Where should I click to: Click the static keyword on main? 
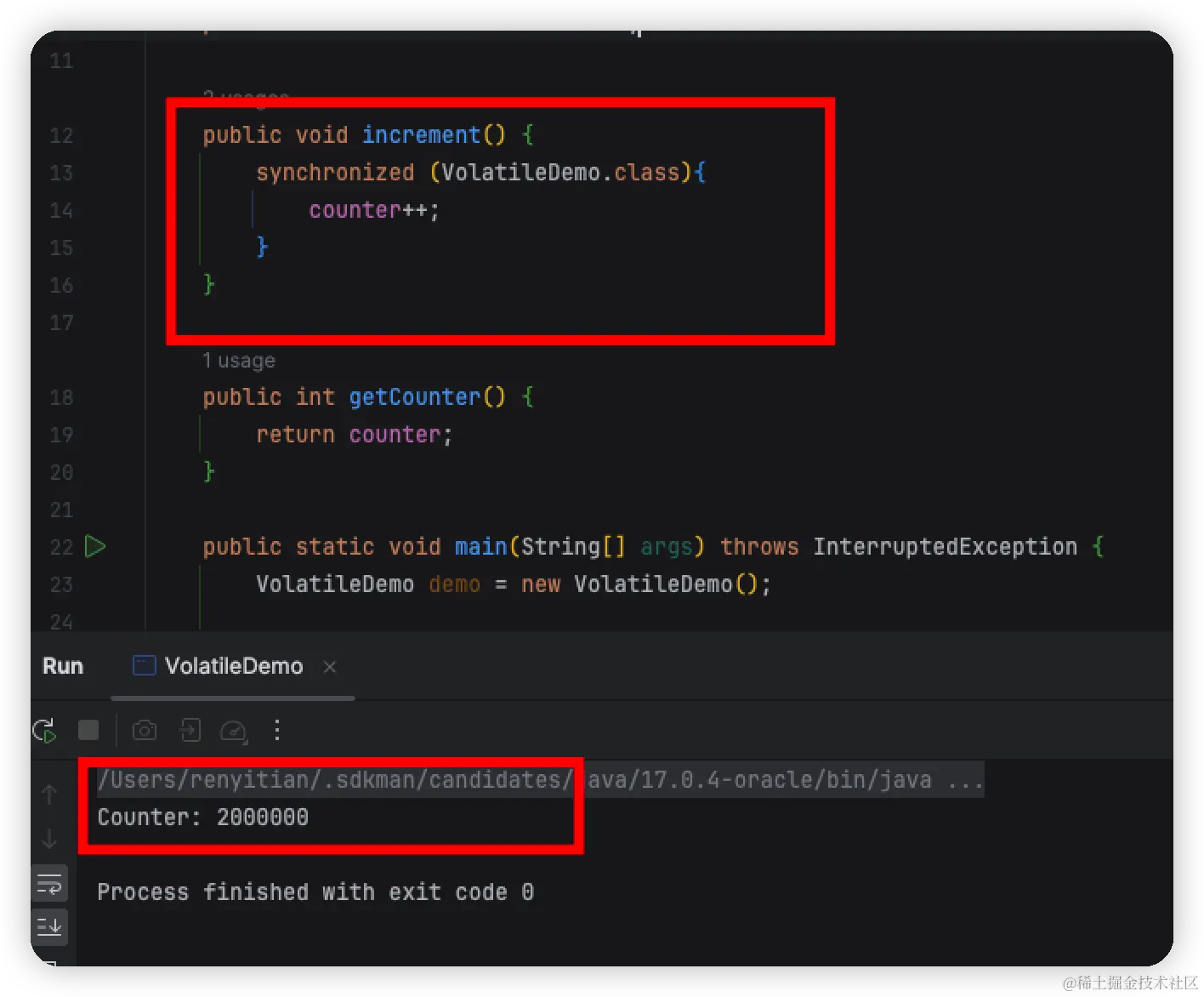tap(335, 547)
